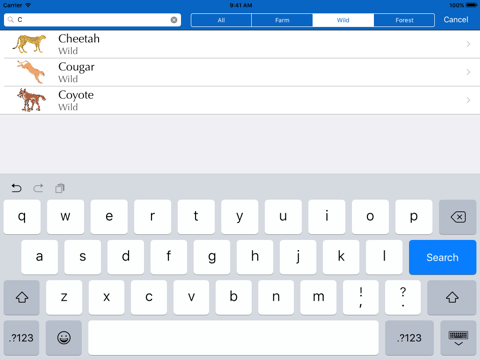Tap the backspace delete key
Viewport: 480px width, 360px height.
457,217
